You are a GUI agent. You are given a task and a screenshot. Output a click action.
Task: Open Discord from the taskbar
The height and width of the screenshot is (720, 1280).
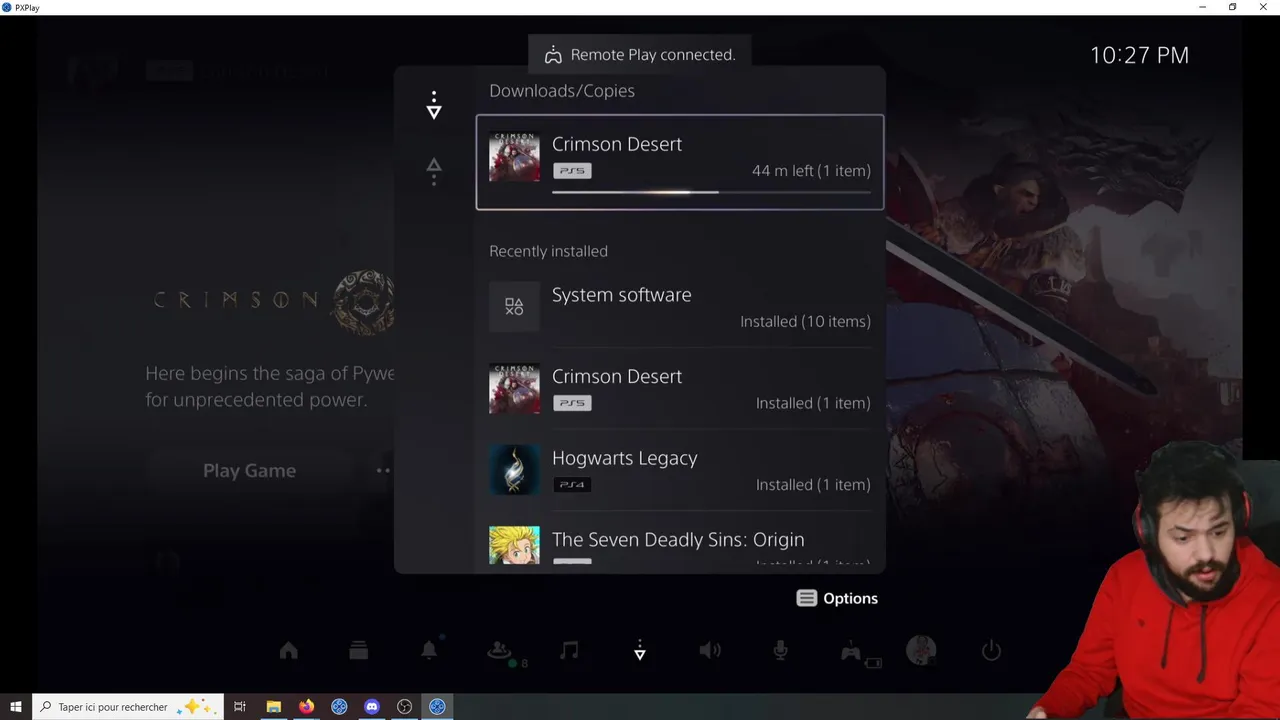point(372,707)
